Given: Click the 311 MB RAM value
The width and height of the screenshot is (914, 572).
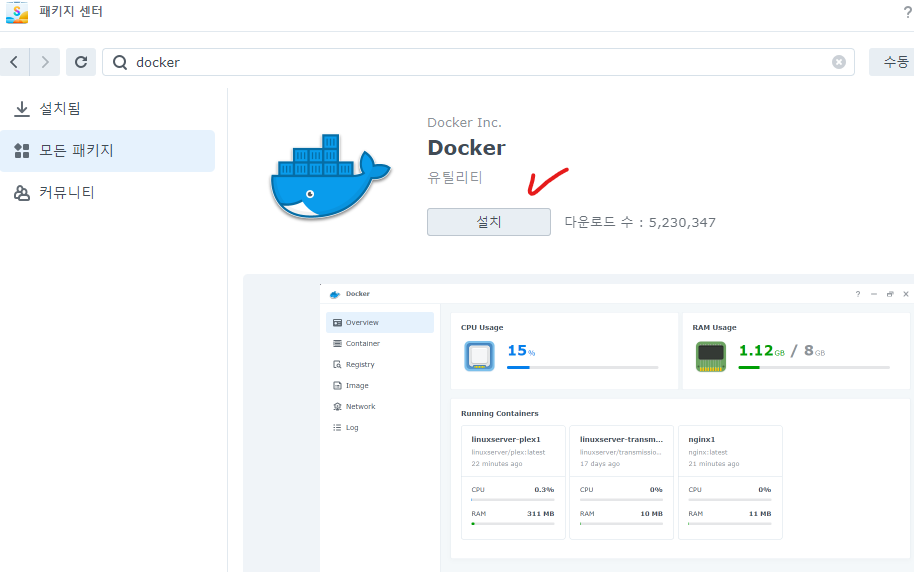Looking at the screenshot, I should (x=540, y=514).
